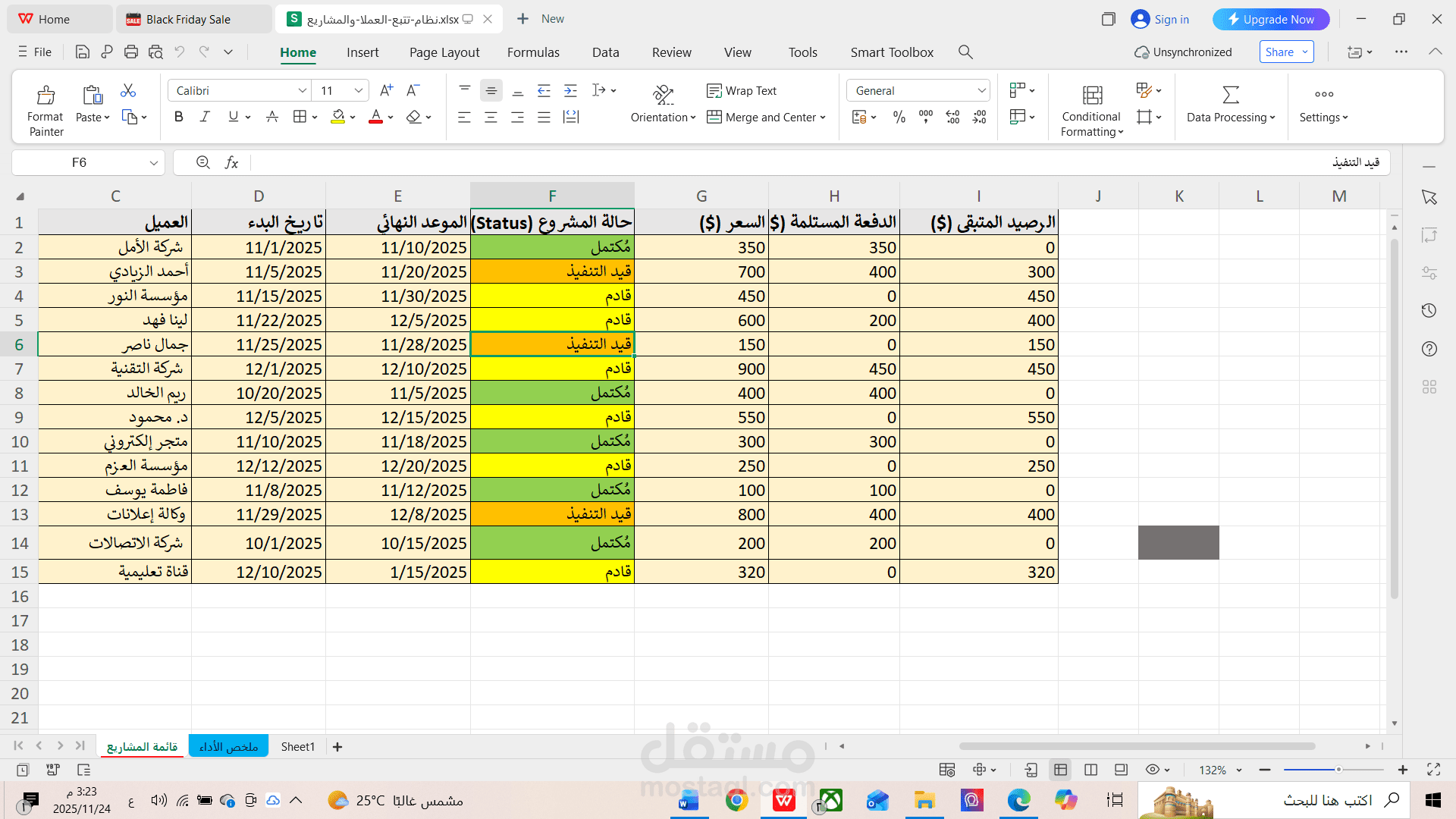Open the Data Processing tool
1456x819 pixels.
coord(1230,117)
